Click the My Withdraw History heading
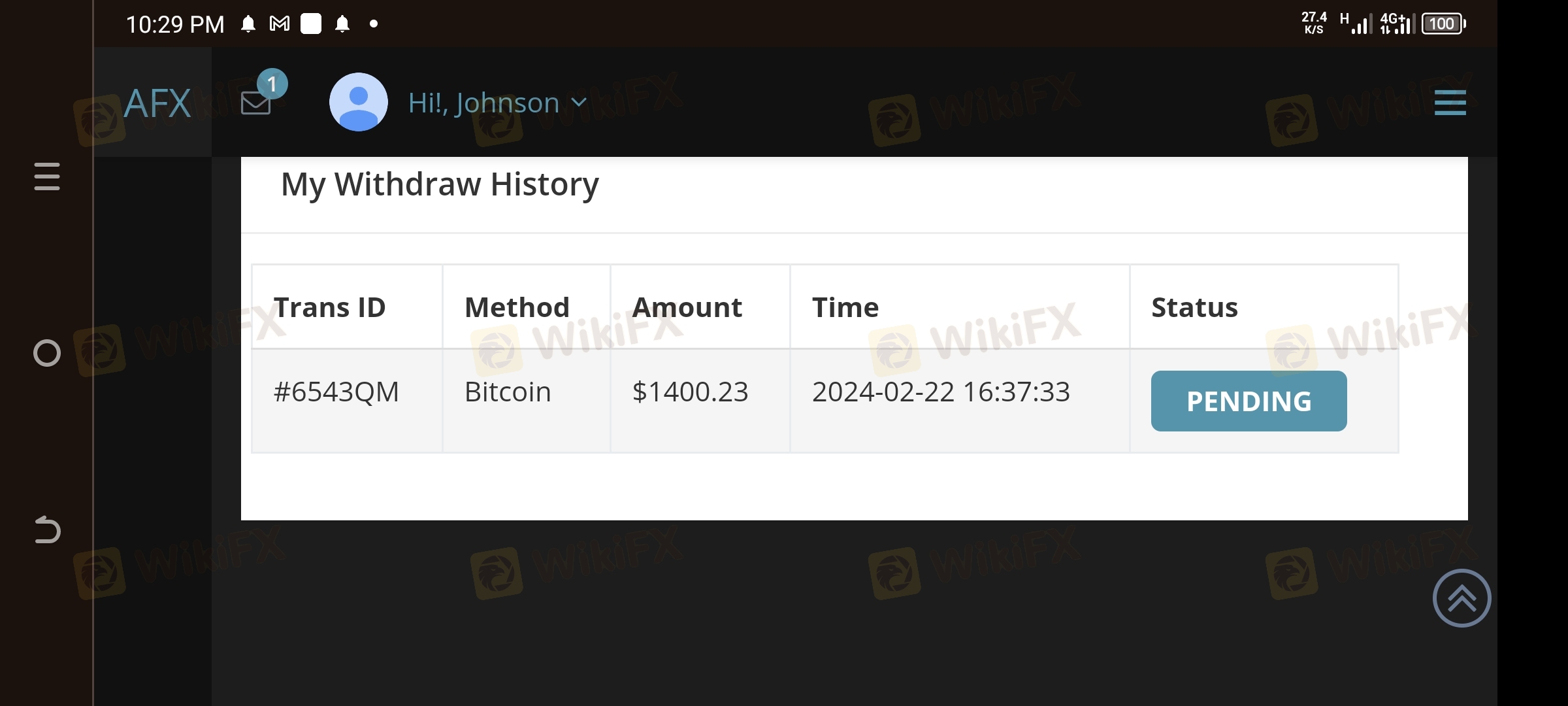This screenshot has height=706, width=1568. click(x=440, y=184)
